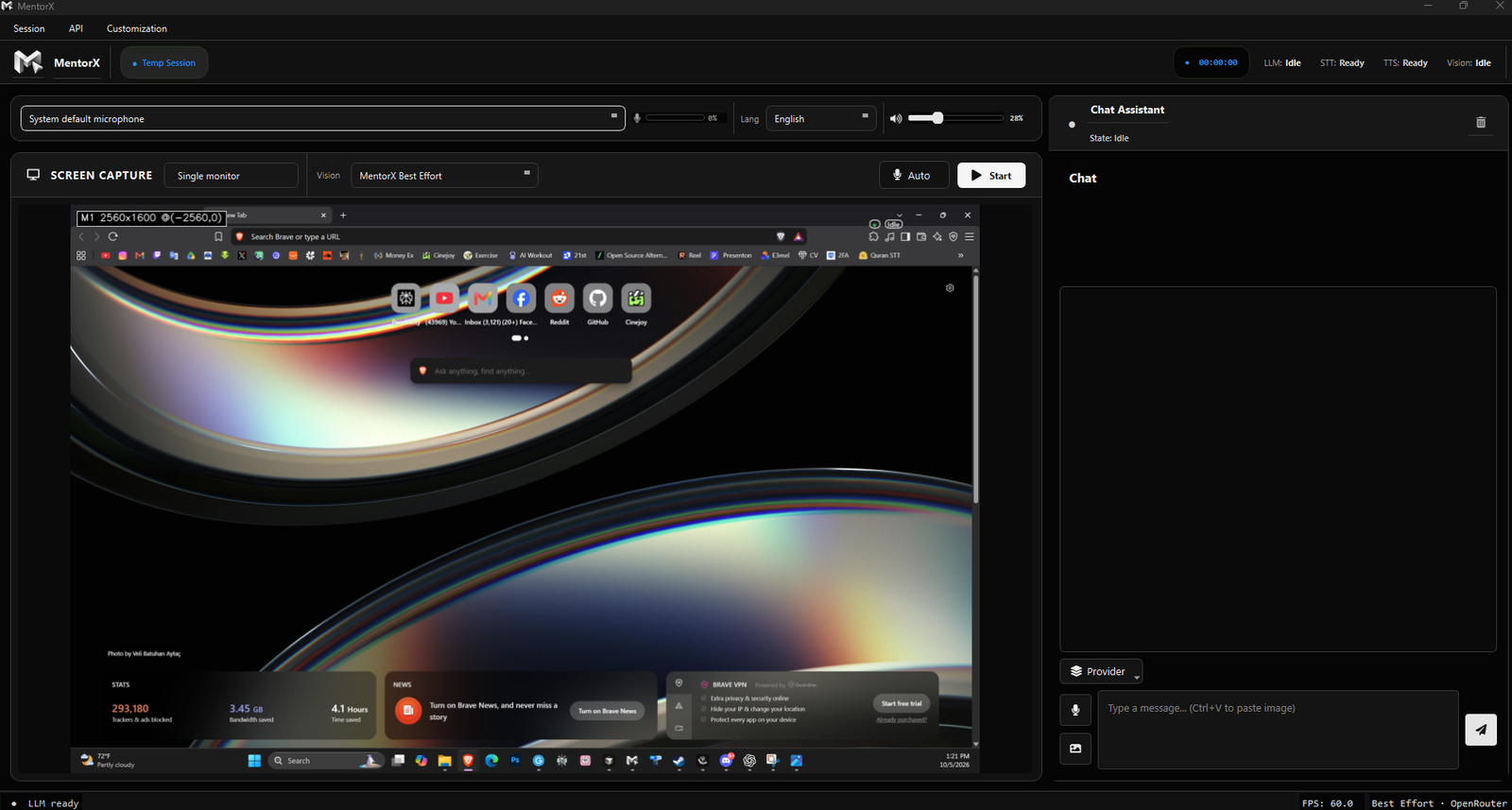
Task: Click the MentorX logo icon
Action: 28,62
